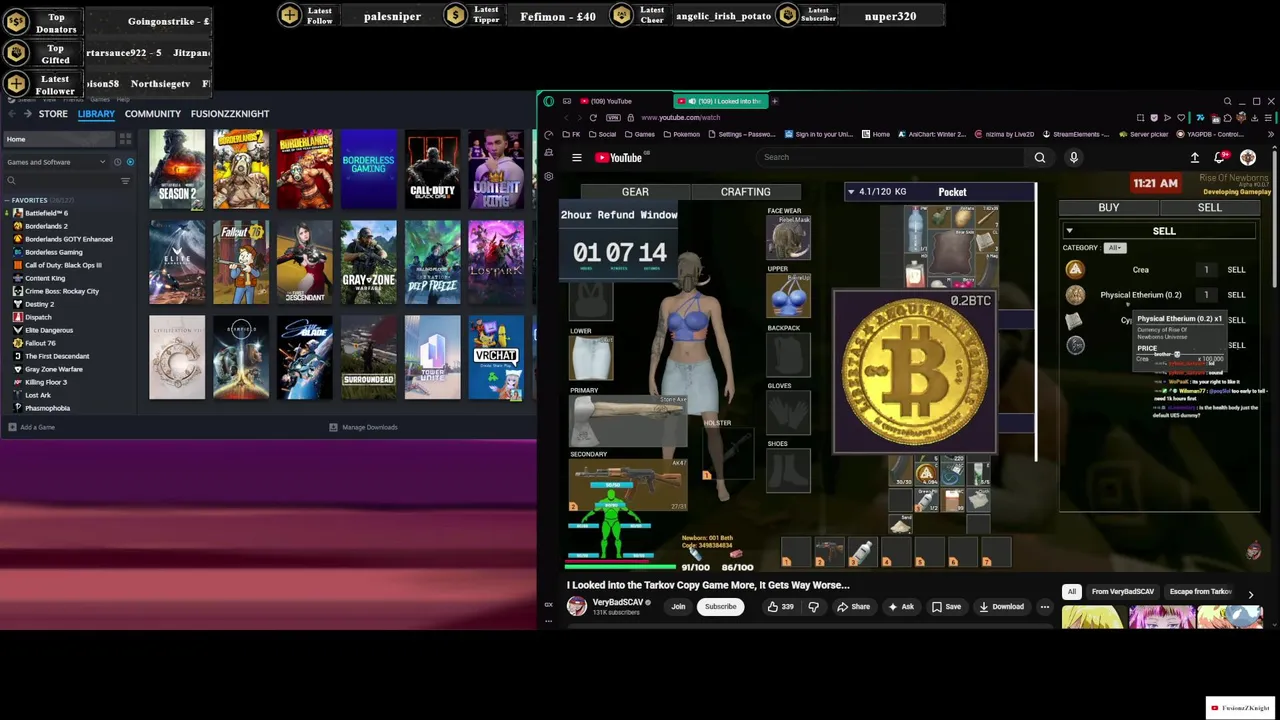The height and width of the screenshot is (720, 1280).
Task: Click Download button under video
Action: click(x=1001, y=606)
